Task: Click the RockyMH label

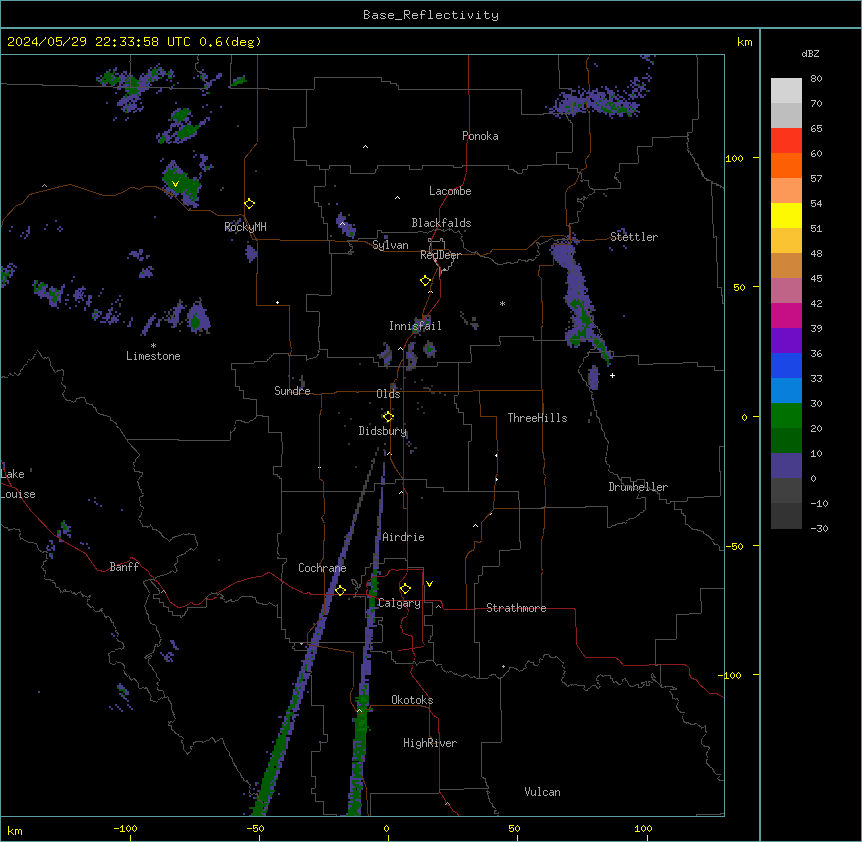Action: [x=245, y=227]
